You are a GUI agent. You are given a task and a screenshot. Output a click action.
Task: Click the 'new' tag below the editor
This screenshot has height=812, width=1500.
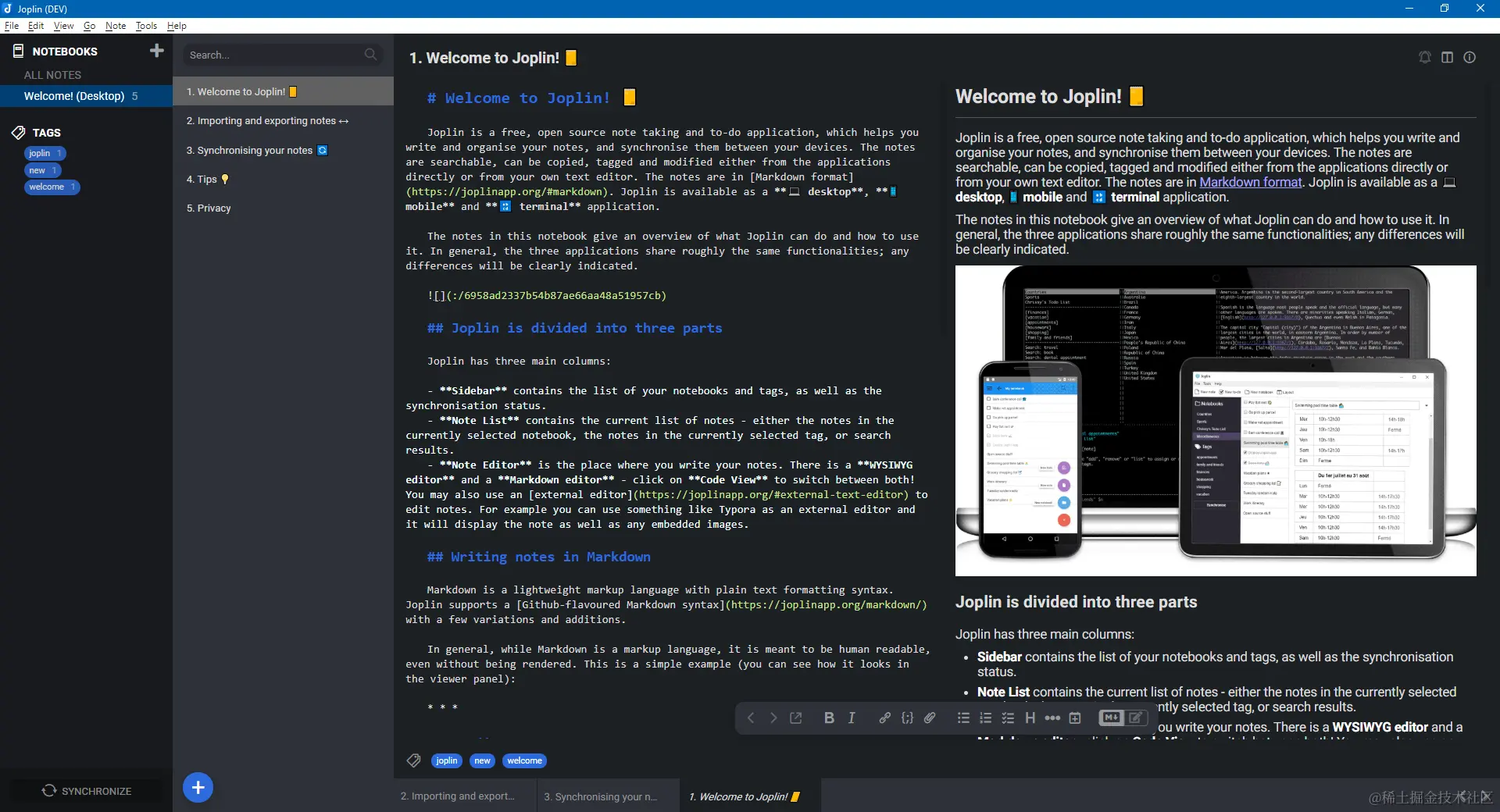click(x=483, y=760)
